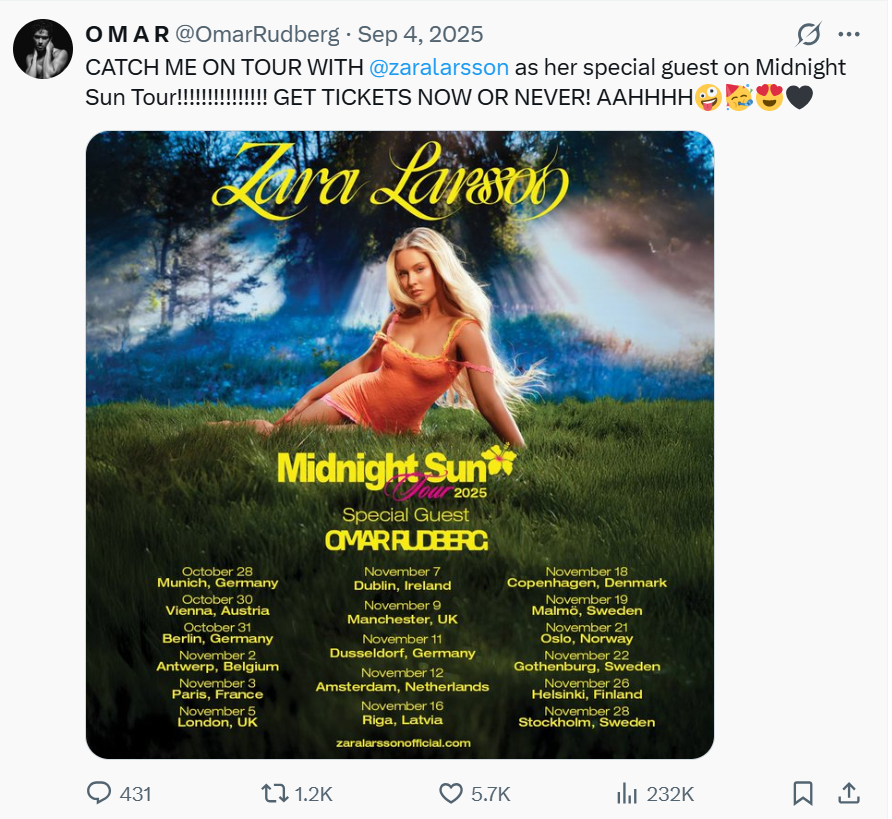Click the O M A R display name
This screenshot has height=819, width=892.
coord(127,34)
